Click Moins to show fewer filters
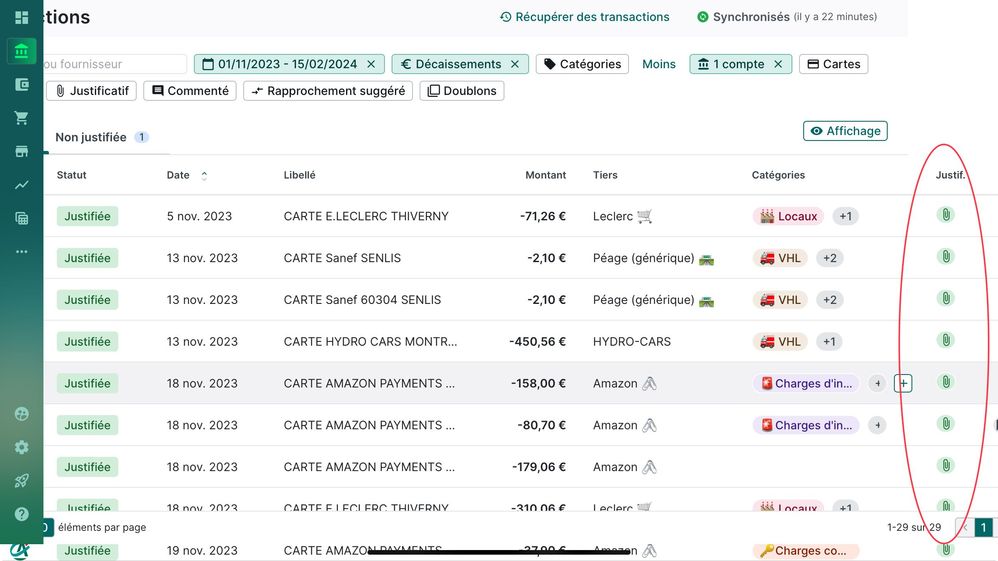The image size is (998, 561). [x=659, y=64]
